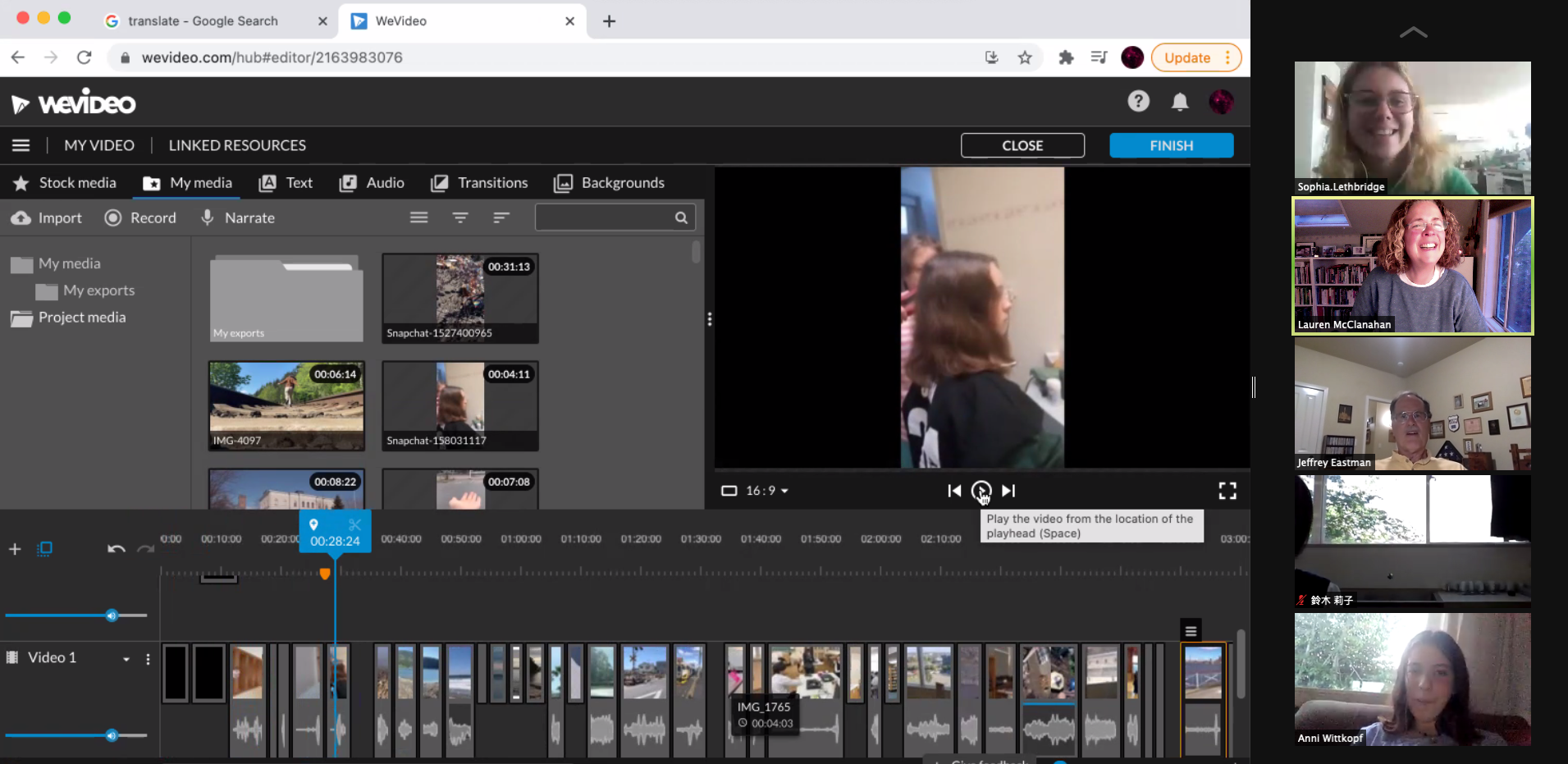Viewport: 1568px width, 764px height.
Task: Open the My exports folder thumbnail
Action: tap(286, 298)
